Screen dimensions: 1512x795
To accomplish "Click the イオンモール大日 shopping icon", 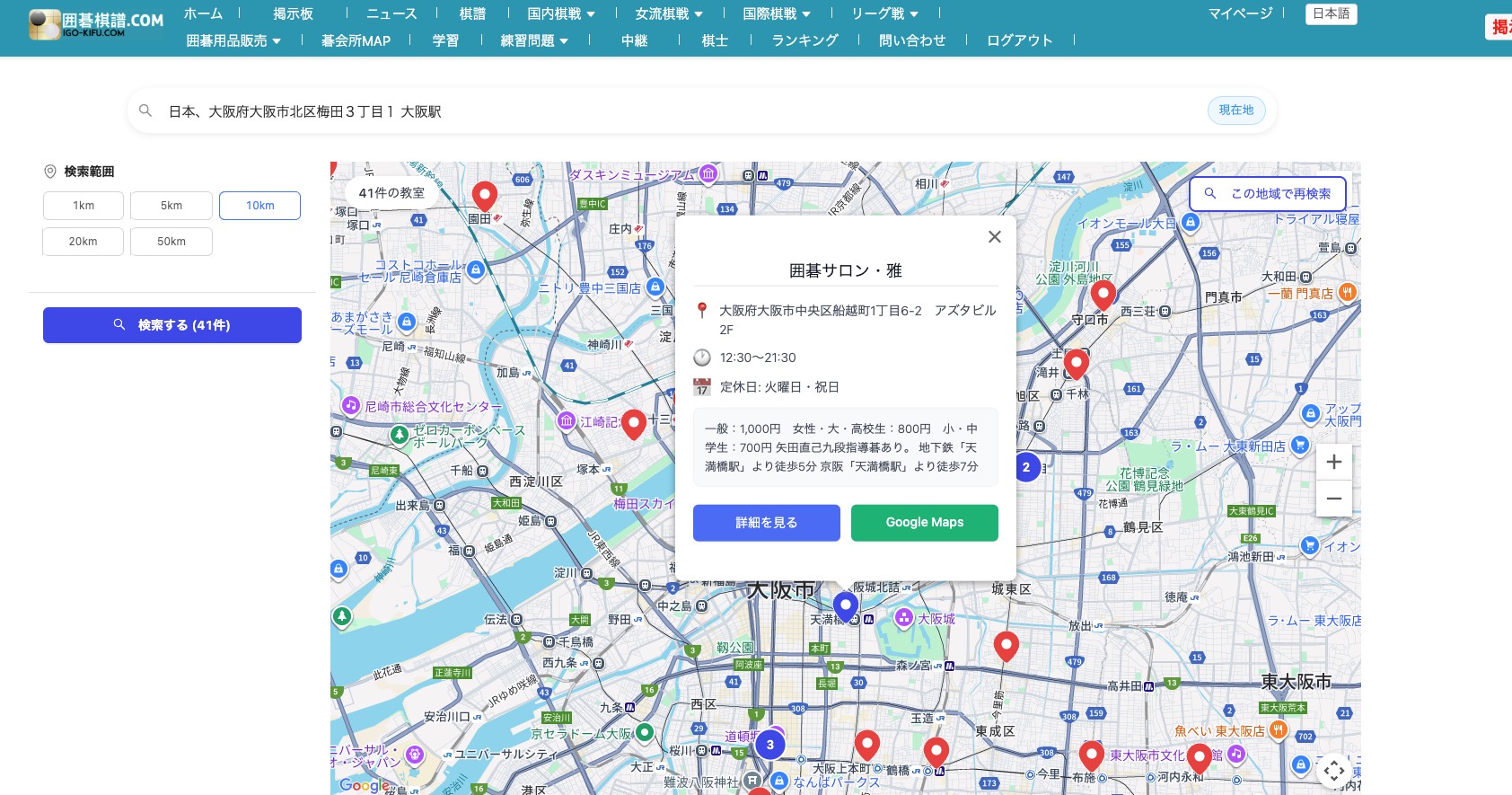I will click(x=1191, y=222).
